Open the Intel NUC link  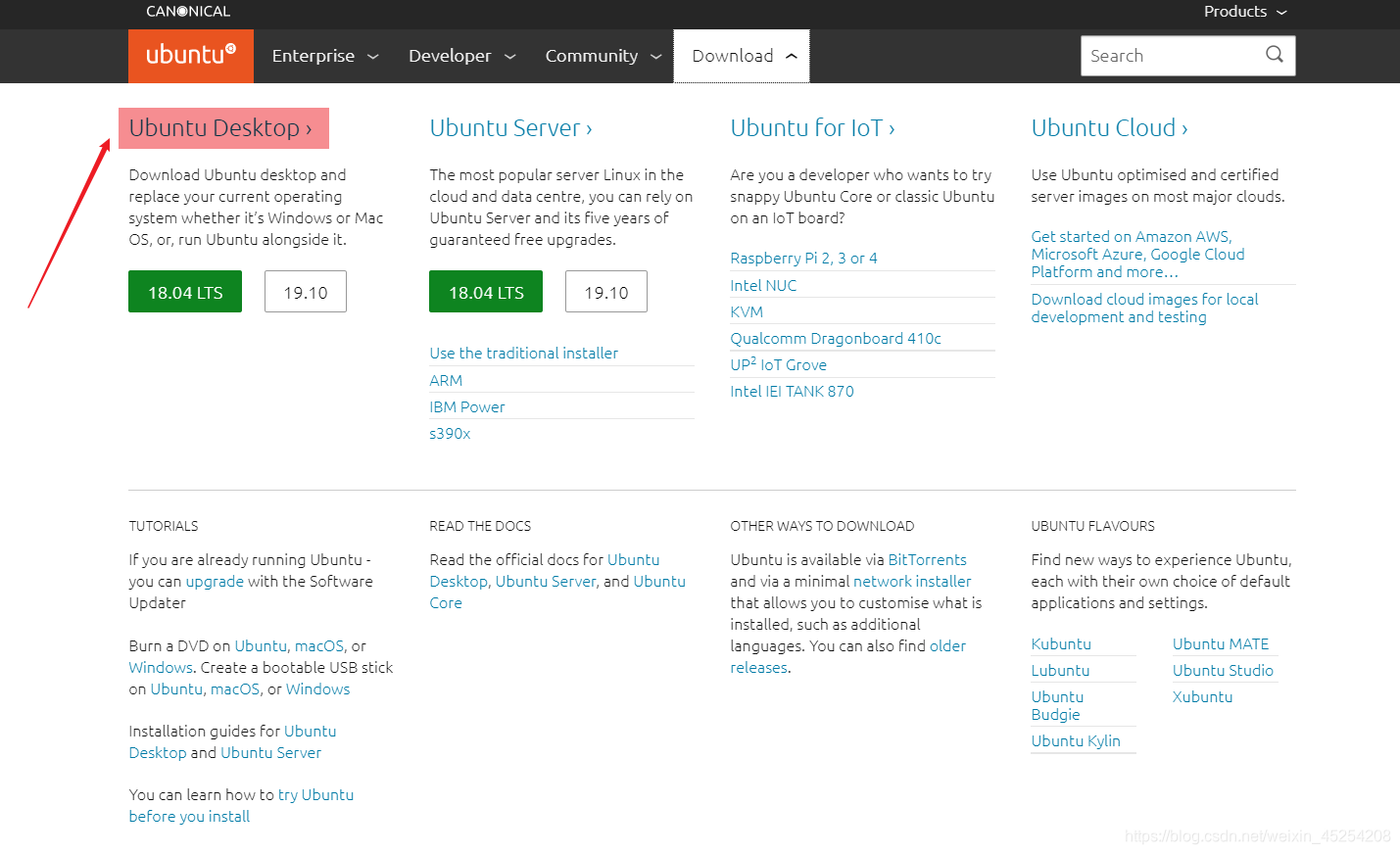point(763,285)
